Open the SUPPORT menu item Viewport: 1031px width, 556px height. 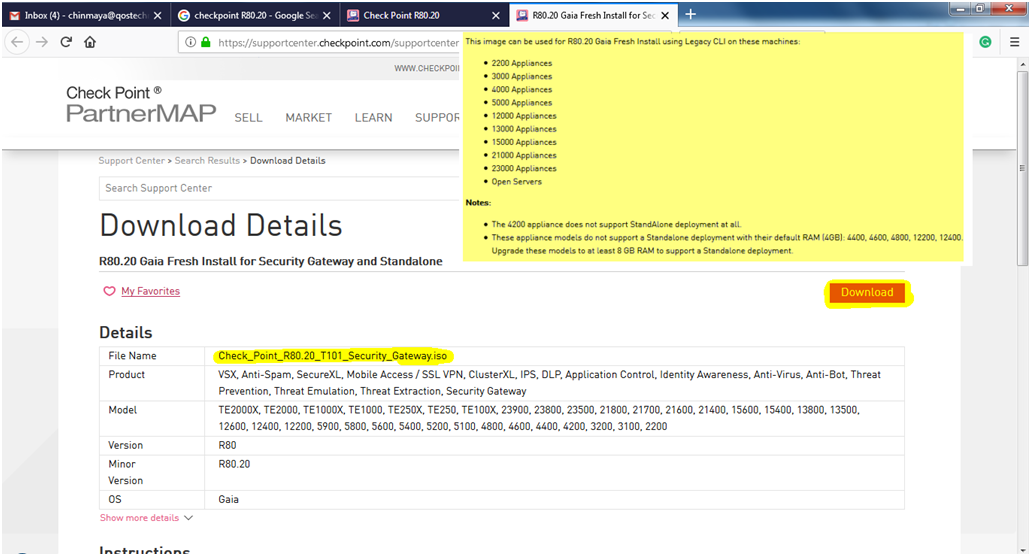437,118
